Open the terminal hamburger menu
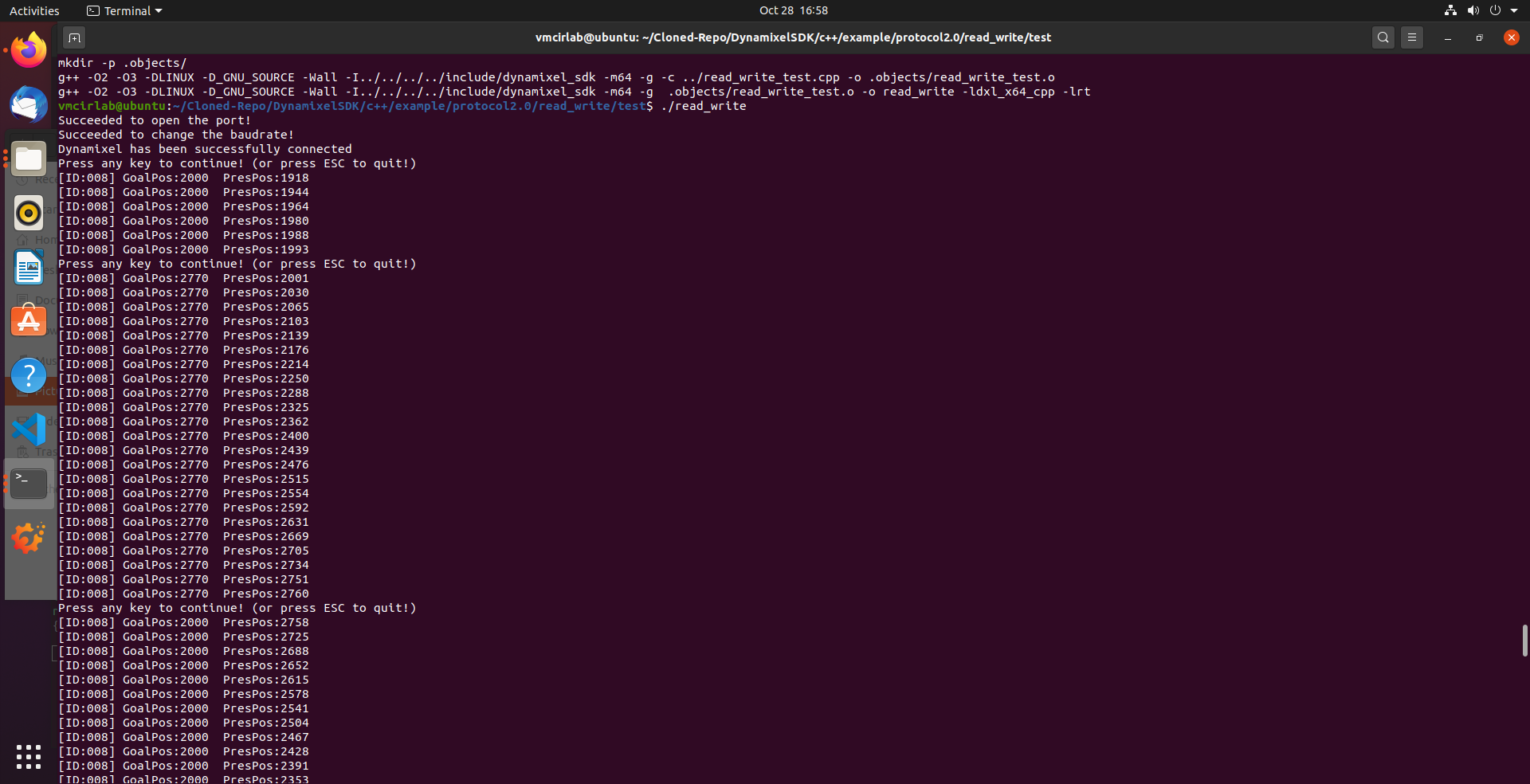 pyautogui.click(x=1412, y=37)
